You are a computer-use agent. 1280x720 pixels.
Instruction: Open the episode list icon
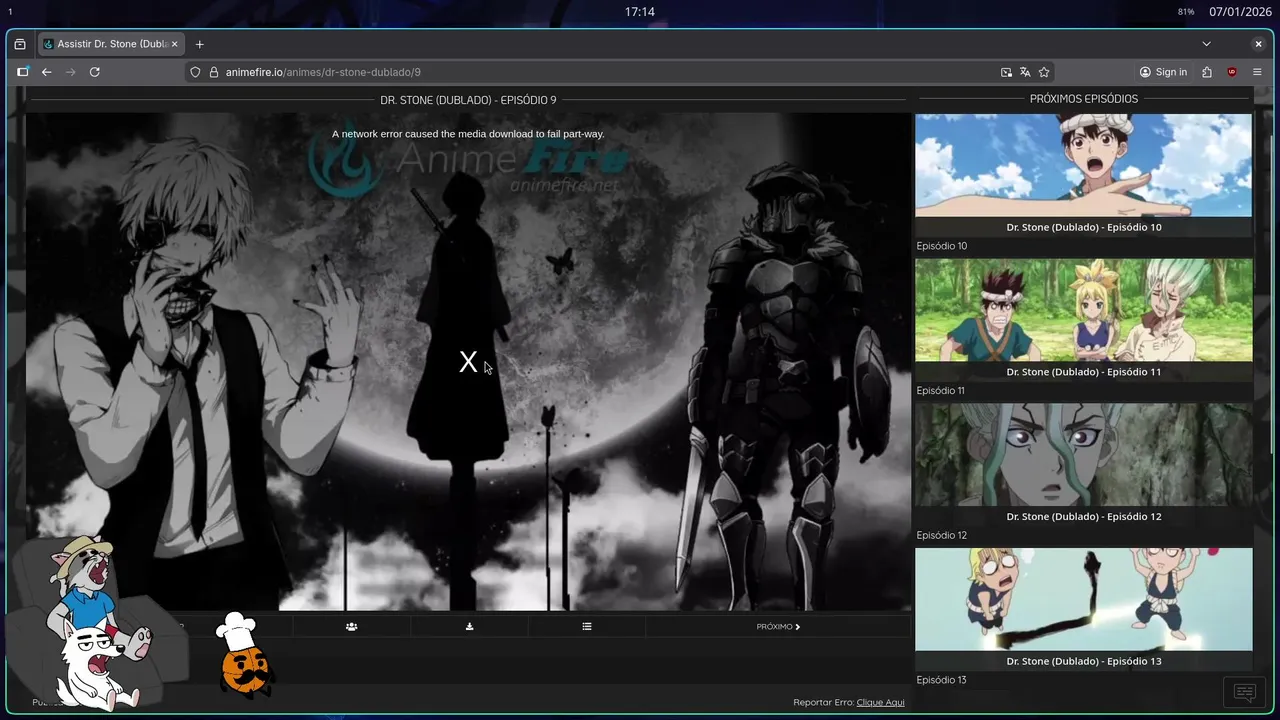(x=587, y=627)
